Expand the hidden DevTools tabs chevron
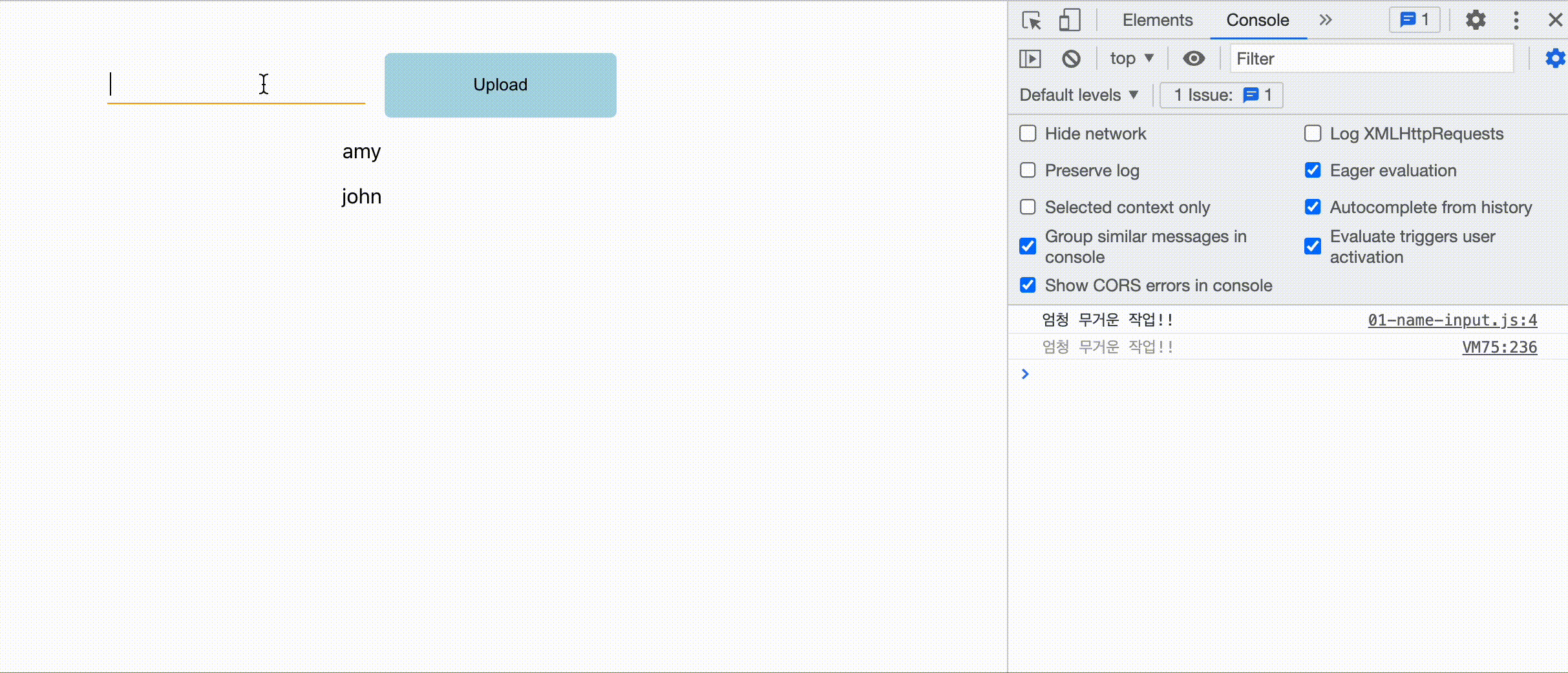This screenshot has width=1568, height=673. 1326,20
